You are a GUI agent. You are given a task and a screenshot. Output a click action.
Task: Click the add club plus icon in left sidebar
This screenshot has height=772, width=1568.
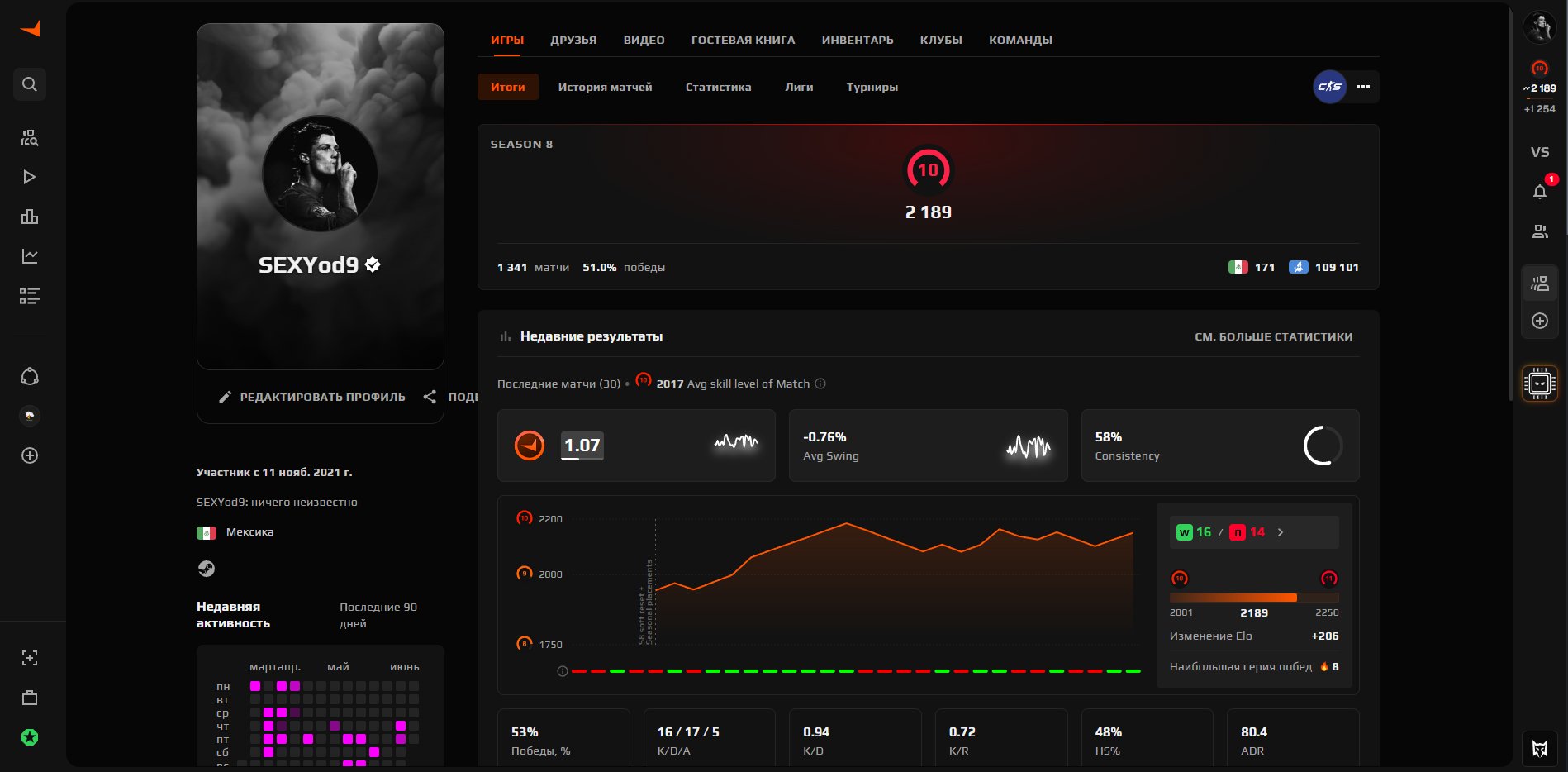tap(30, 455)
